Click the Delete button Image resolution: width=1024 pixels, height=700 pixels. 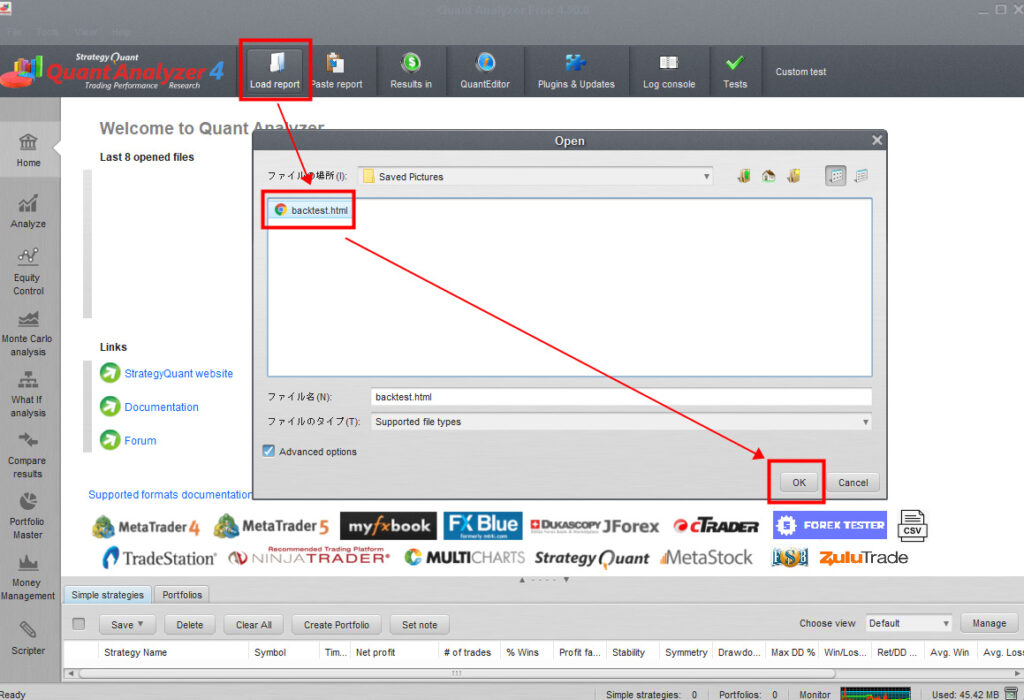[x=189, y=625]
